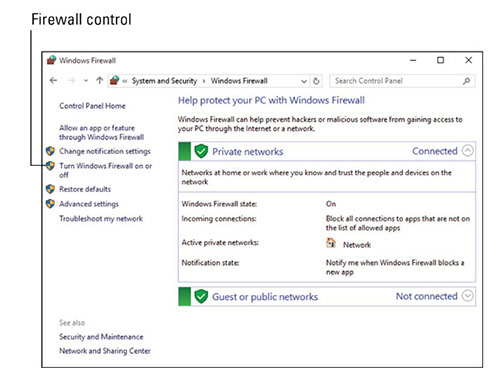Click Guest or public networks shield icon
Image resolution: width=500 pixels, height=389 pixels.
201,296
